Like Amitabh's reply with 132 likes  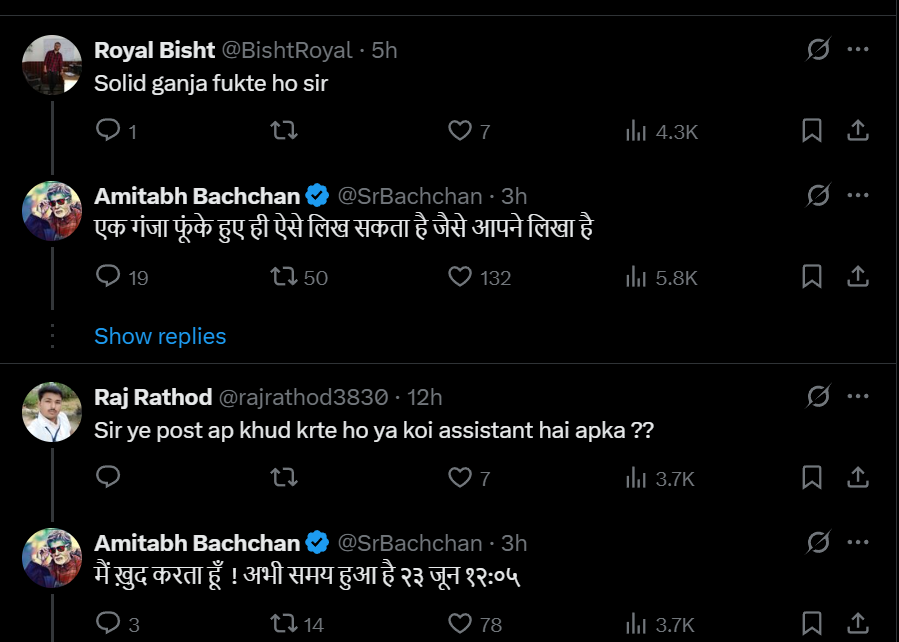pos(459,277)
